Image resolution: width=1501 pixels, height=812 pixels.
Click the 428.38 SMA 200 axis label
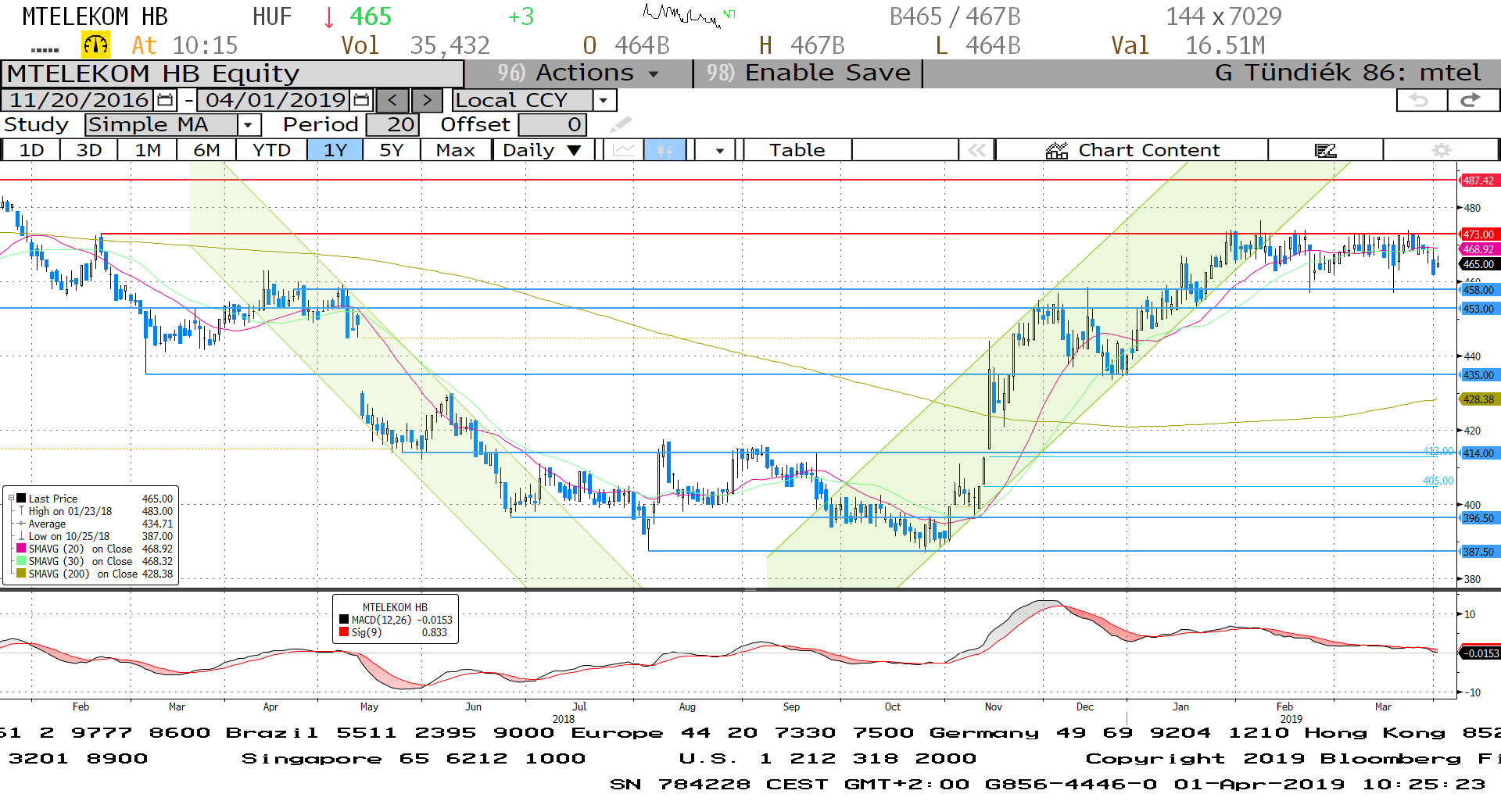tap(1478, 399)
